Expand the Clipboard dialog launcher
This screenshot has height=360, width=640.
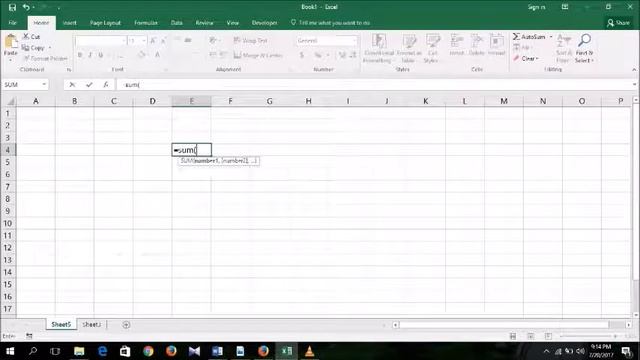[x=69, y=70]
